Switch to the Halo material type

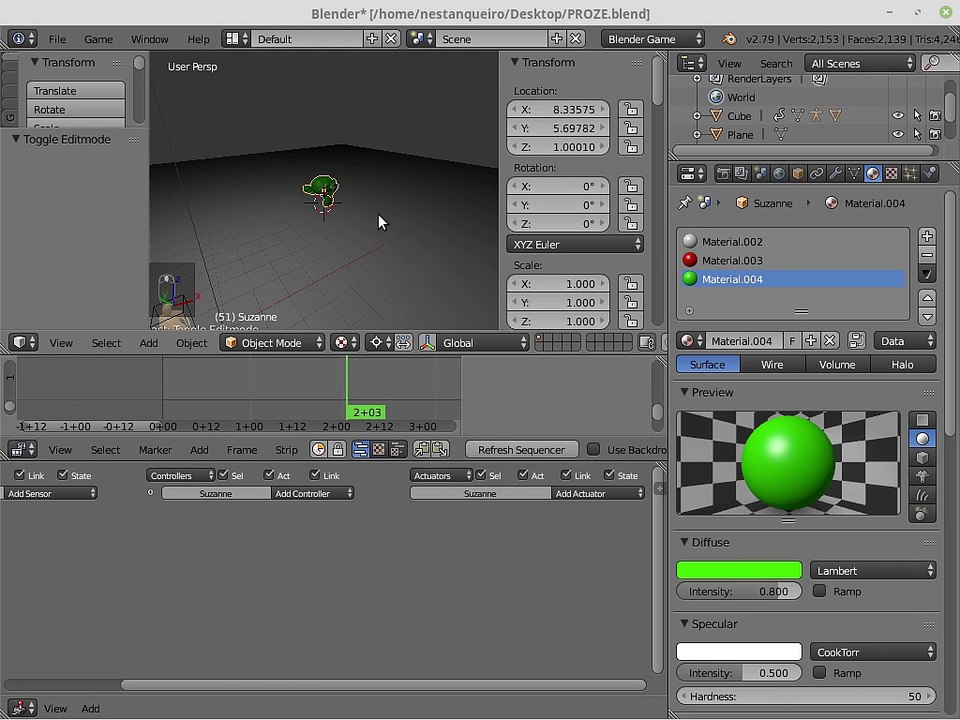coord(902,364)
